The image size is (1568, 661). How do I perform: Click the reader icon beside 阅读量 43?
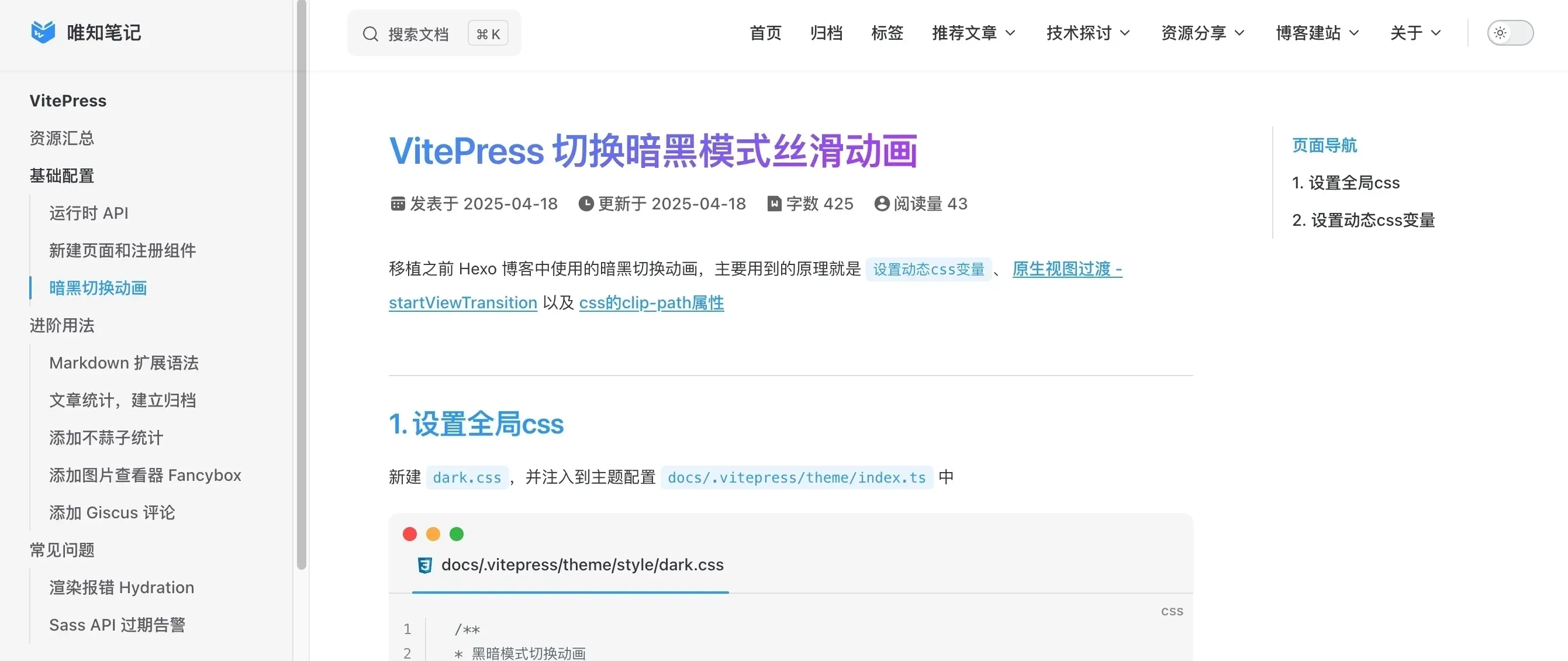click(882, 204)
